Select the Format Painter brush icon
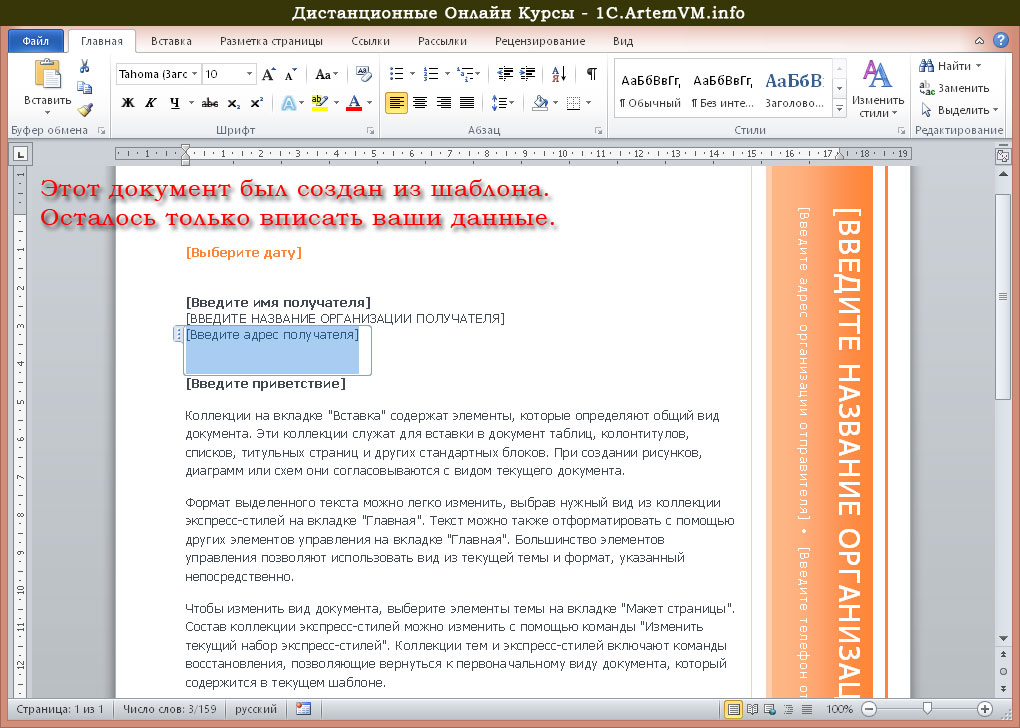Screen dimensions: 1020x728 pyautogui.click(x=85, y=110)
